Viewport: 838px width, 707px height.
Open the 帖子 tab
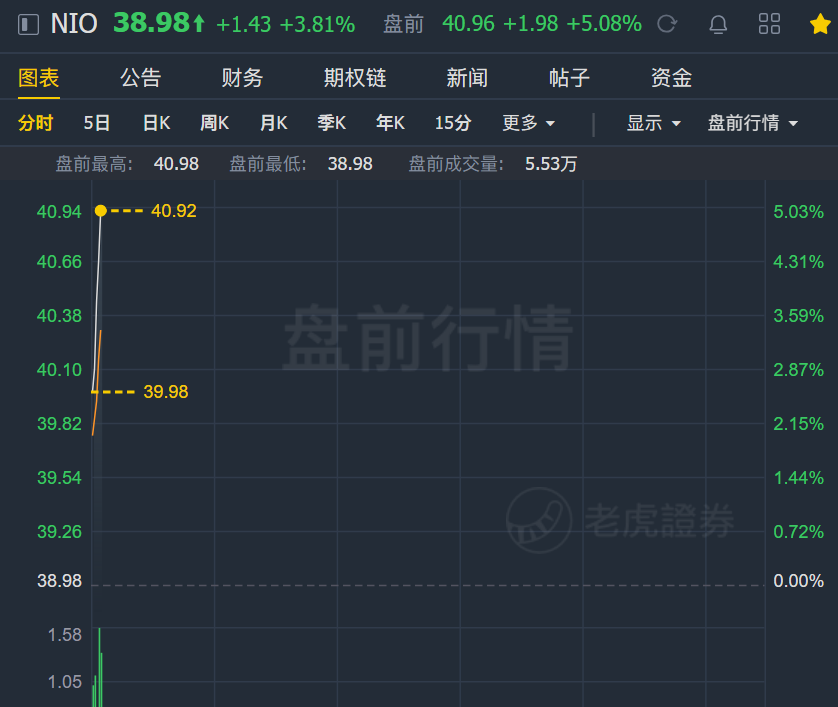[x=569, y=78]
